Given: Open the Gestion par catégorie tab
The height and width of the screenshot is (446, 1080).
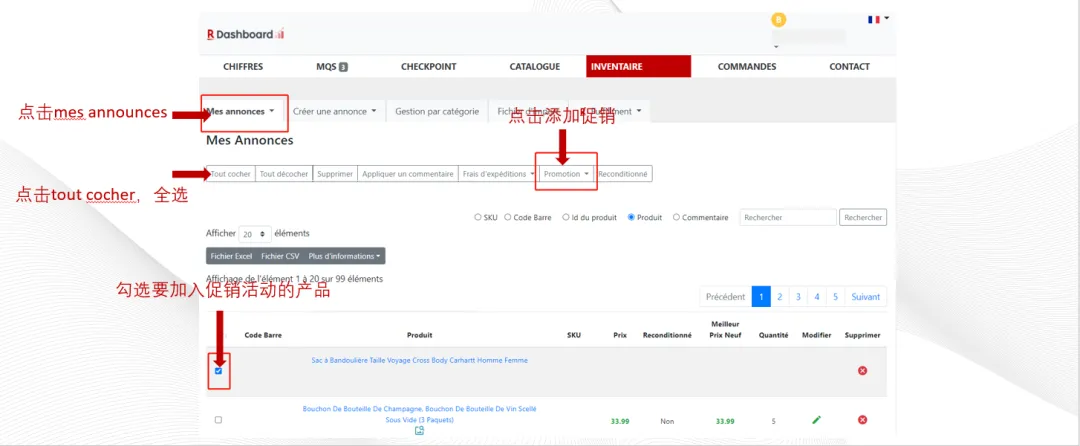Looking at the screenshot, I should pos(437,112).
